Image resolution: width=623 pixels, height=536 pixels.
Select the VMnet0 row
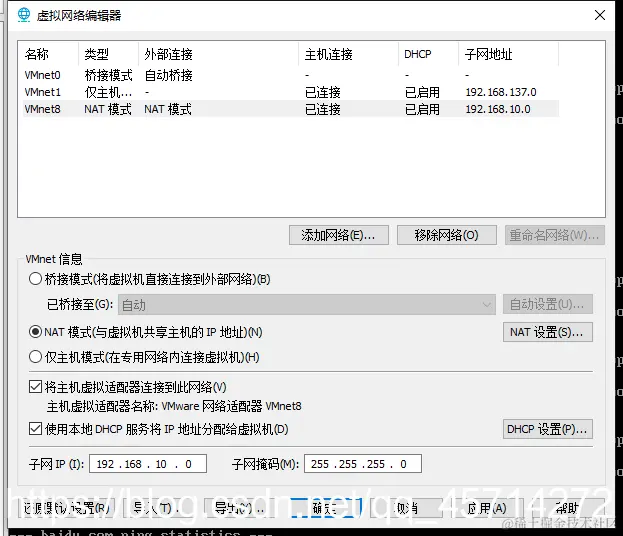pos(291,75)
